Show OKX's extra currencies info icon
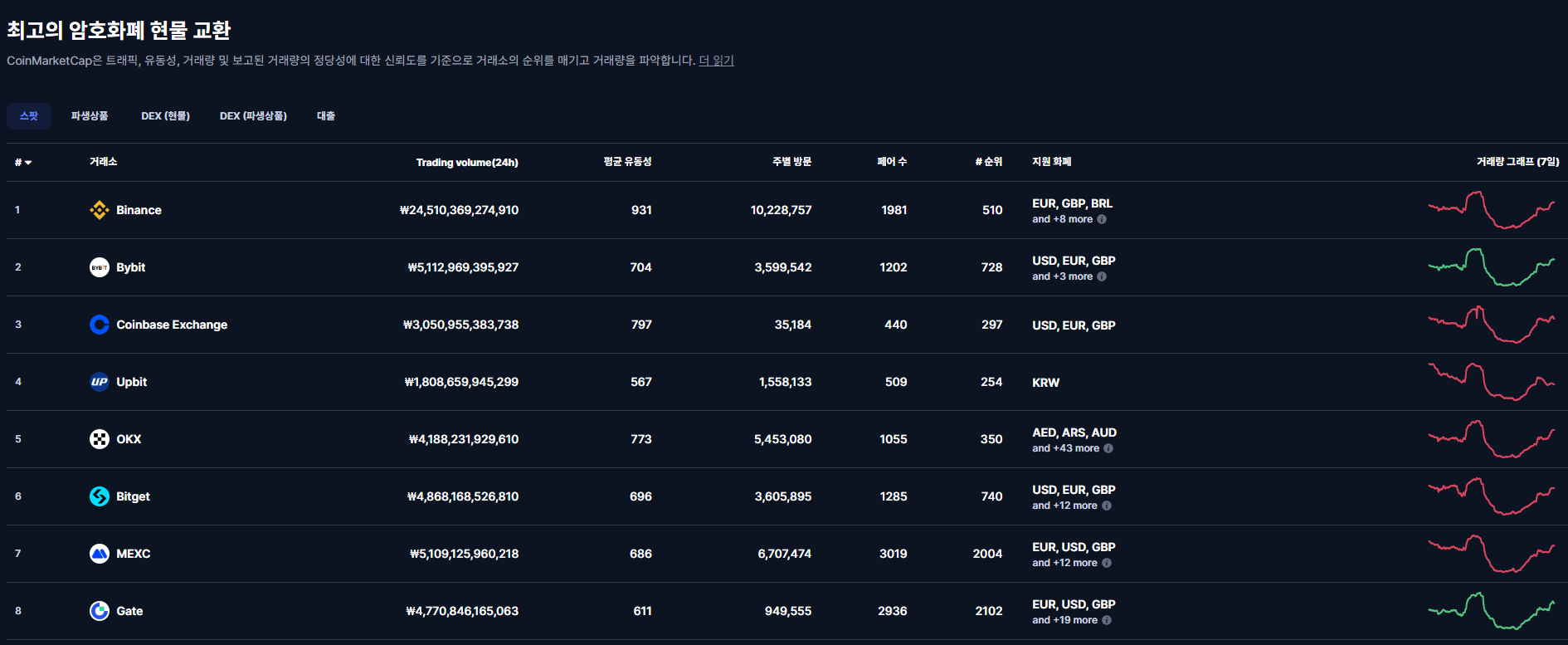Image resolution: width=1568 pixels, height=645 pixels. tap(1108, 448)
